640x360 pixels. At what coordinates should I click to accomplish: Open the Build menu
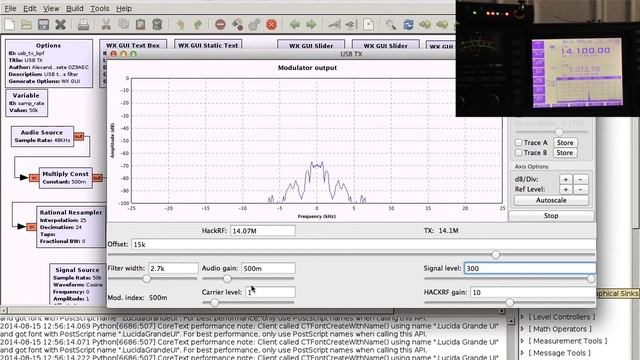[75, 8]
